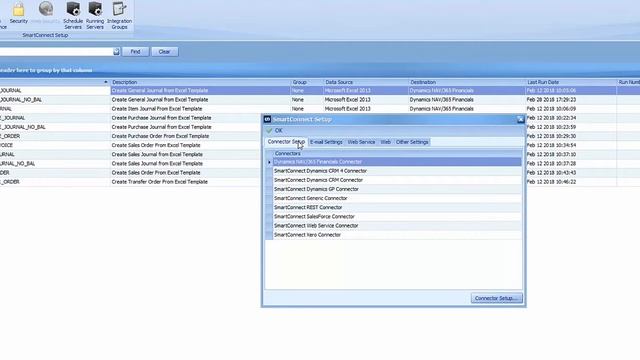Select SmartConnect SalesForce Connector
Viewport: 640px width, 360px height.
pos(397,217)
